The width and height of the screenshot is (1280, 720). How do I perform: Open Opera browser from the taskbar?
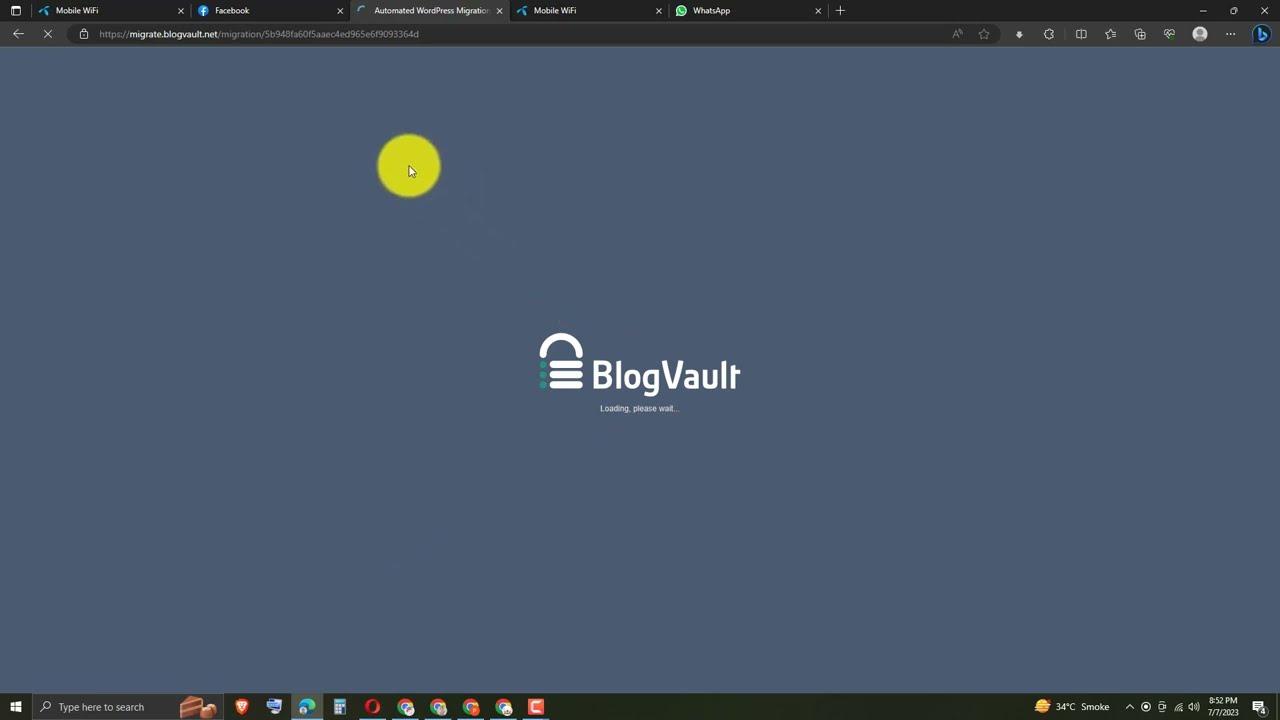tap(372, 707)
